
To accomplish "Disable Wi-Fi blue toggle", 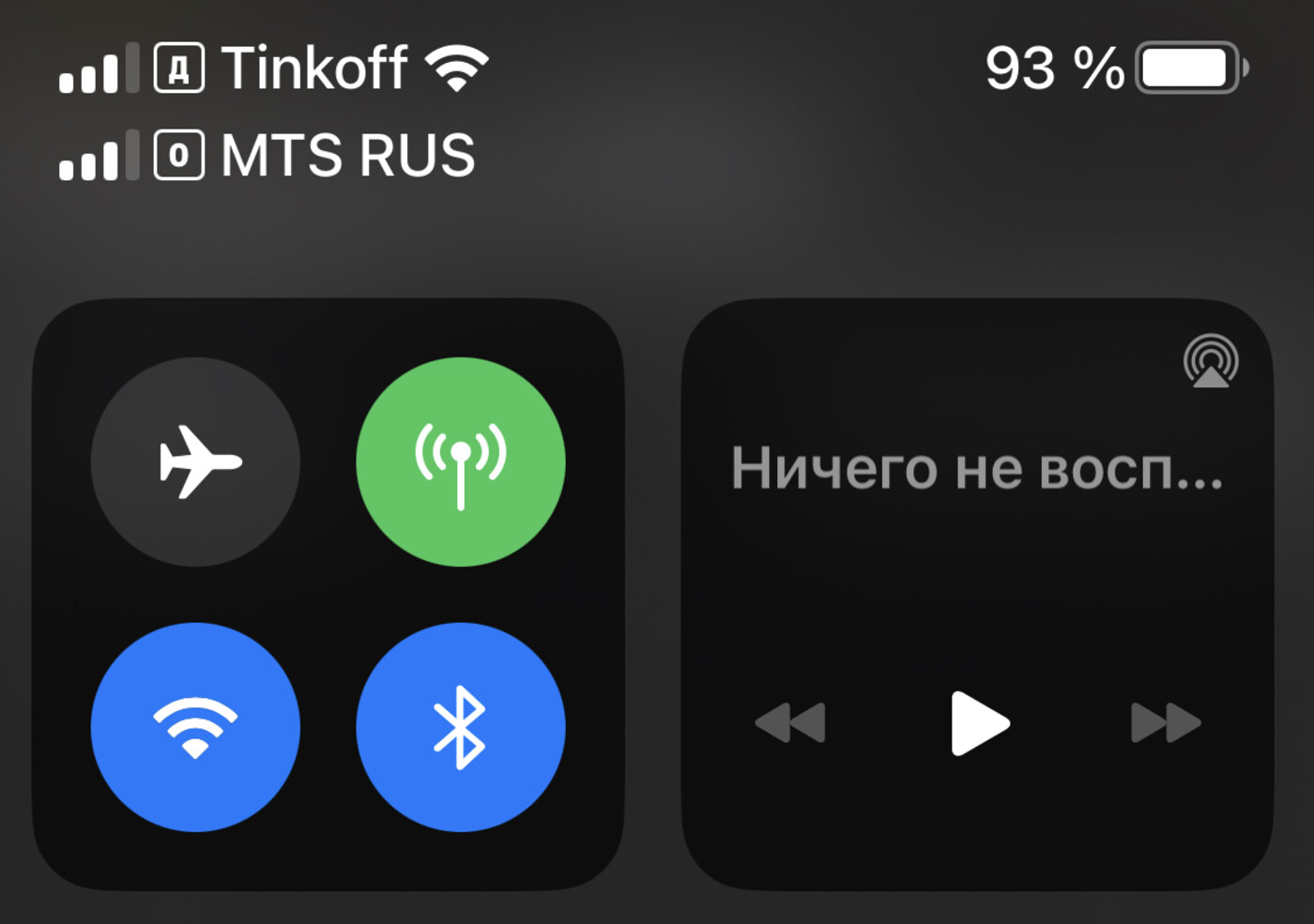I will [195, 727].
